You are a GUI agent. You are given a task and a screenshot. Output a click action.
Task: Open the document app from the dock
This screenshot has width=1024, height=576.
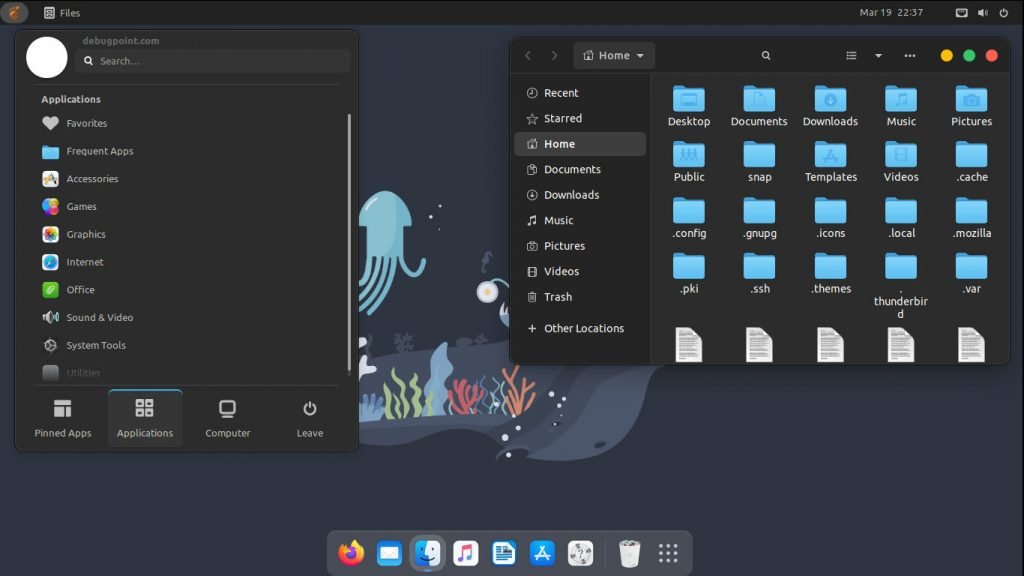click(504, 551)
